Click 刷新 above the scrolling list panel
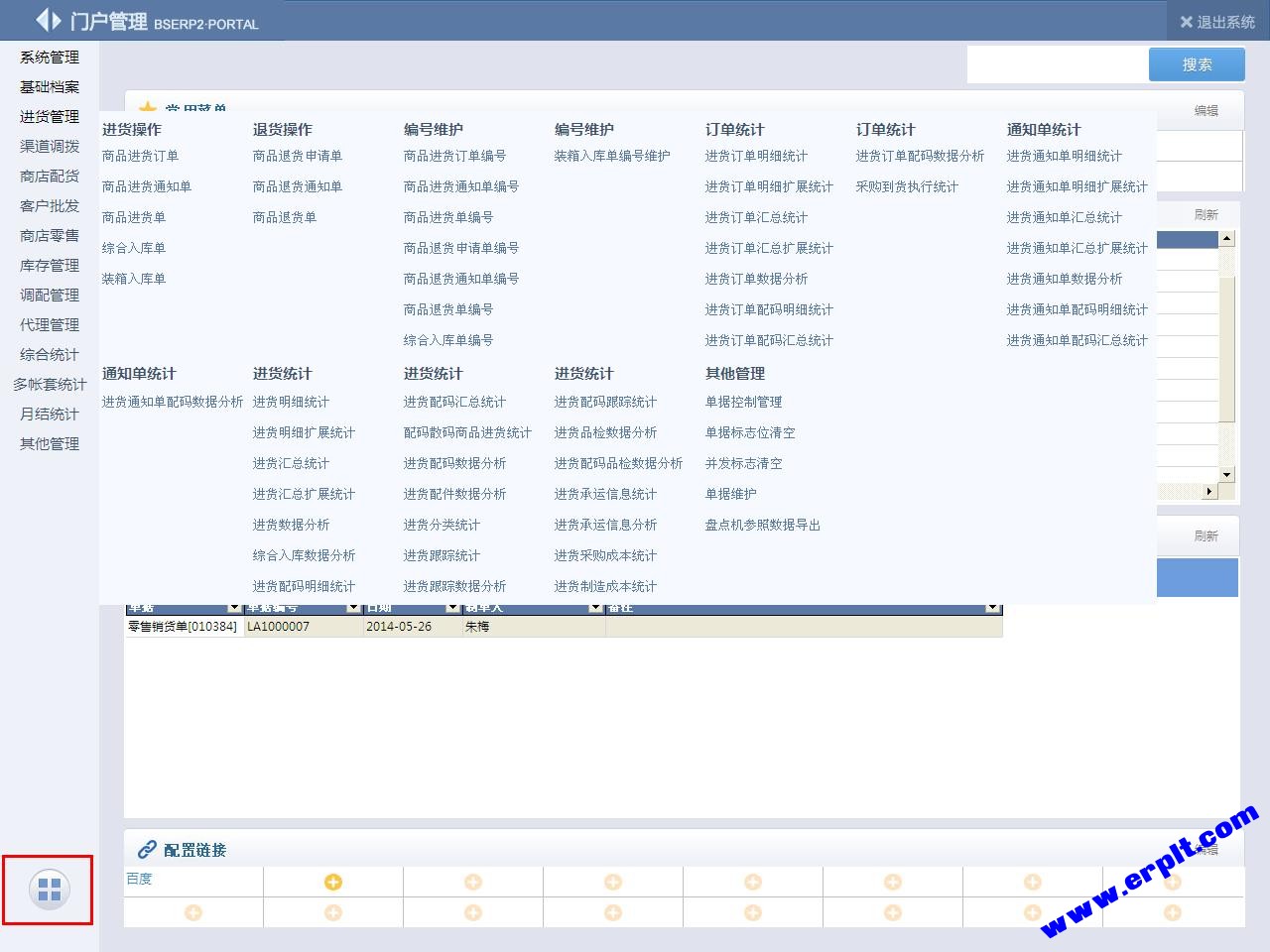The image size is (1270, 952). click(1206, 215)
